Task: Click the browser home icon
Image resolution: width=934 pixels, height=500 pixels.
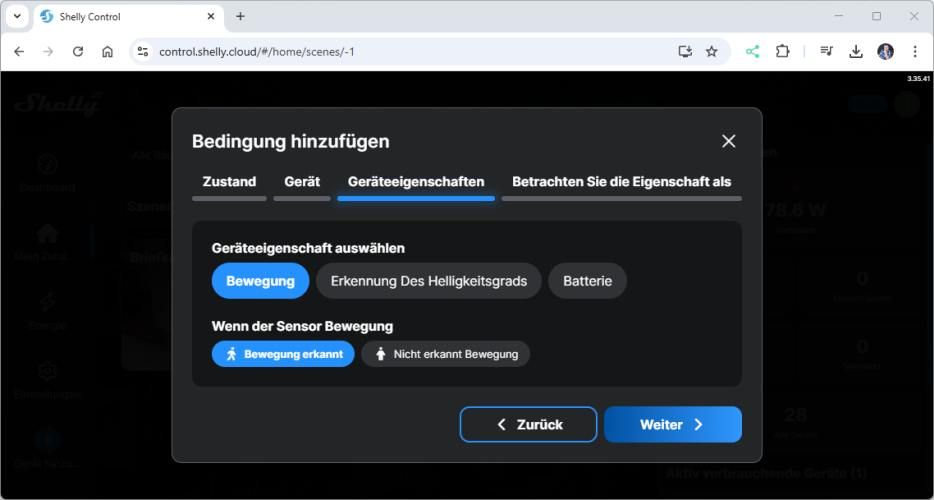Action: pos(108,51)
